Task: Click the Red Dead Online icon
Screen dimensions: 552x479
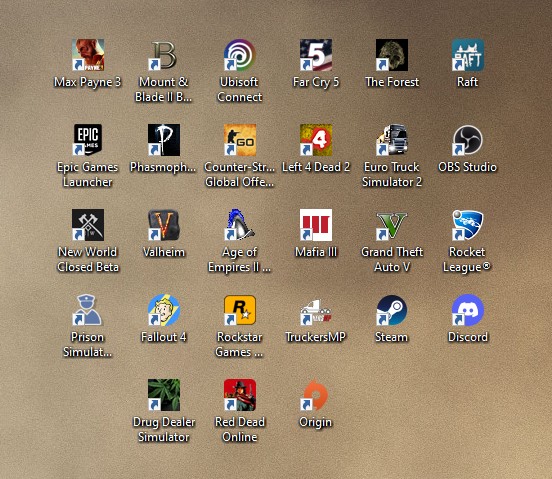Action: pyautogui.click(x=240, y=395)
